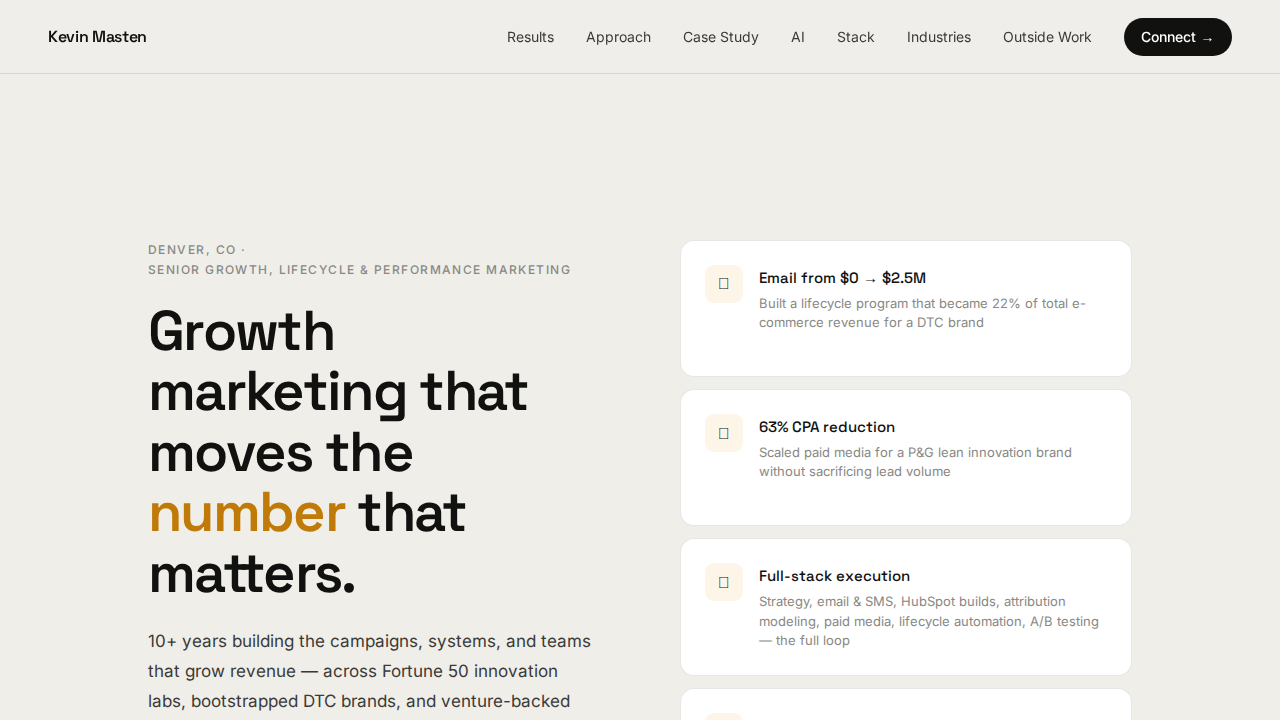Click 'Built a lifecycle program' description text
This screenshot has height=720, width=1280.
pos(922,313)
